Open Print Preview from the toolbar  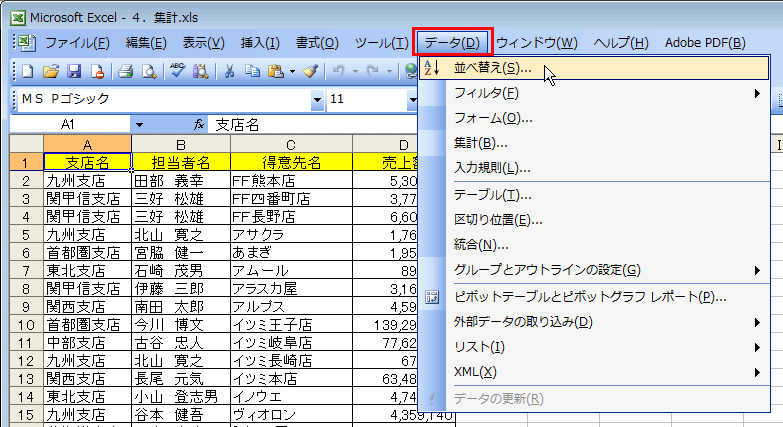coord(148,71)
